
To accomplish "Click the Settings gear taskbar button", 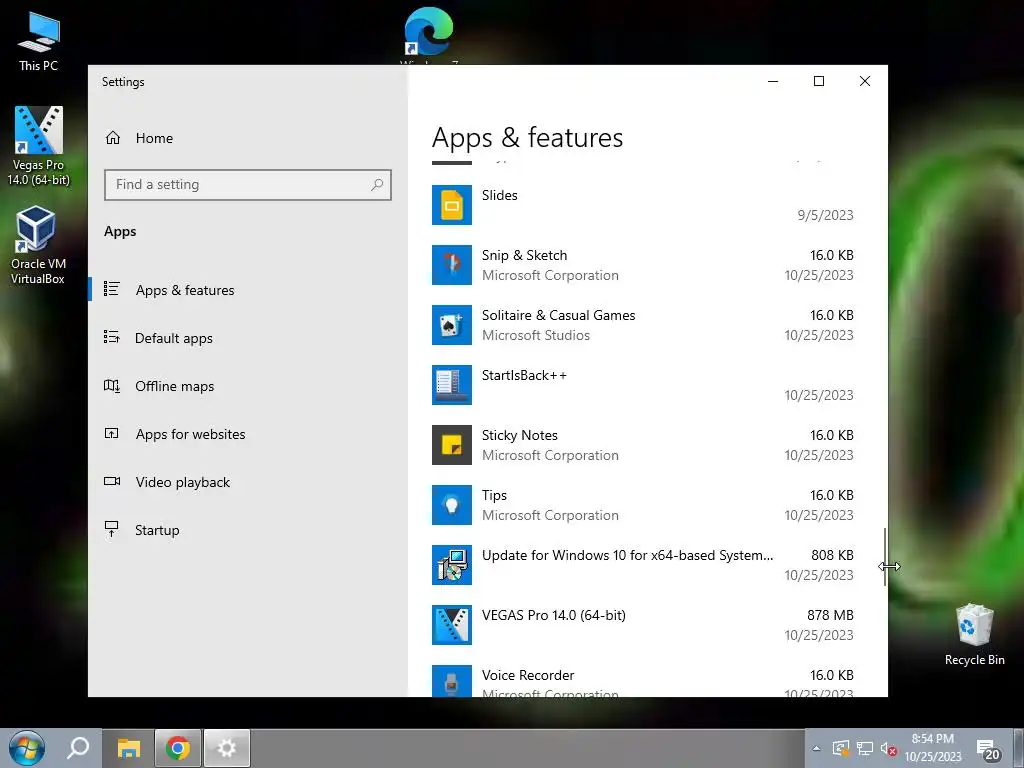I will pyautogui.click(x=227, y=748).
